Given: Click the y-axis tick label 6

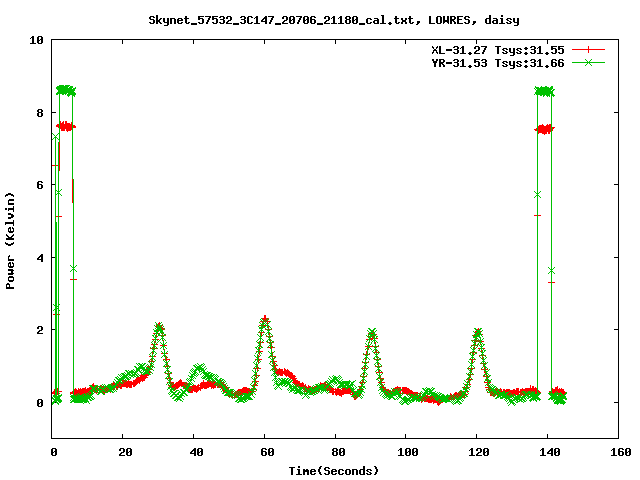Looking at the screenshot, I should pyautogui.click(x=40, y=185).
